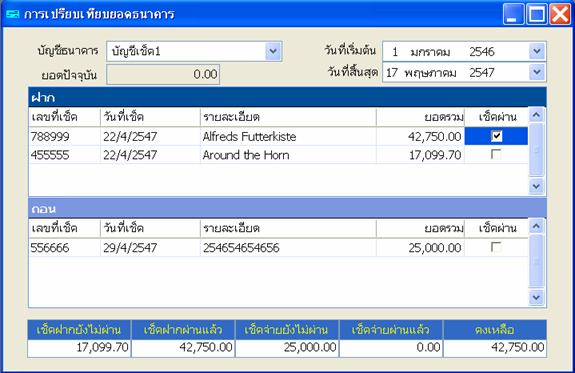The image size is (575, 373).
Task: Click the current balance field showing 0.00
Action: tap(163, 74)
